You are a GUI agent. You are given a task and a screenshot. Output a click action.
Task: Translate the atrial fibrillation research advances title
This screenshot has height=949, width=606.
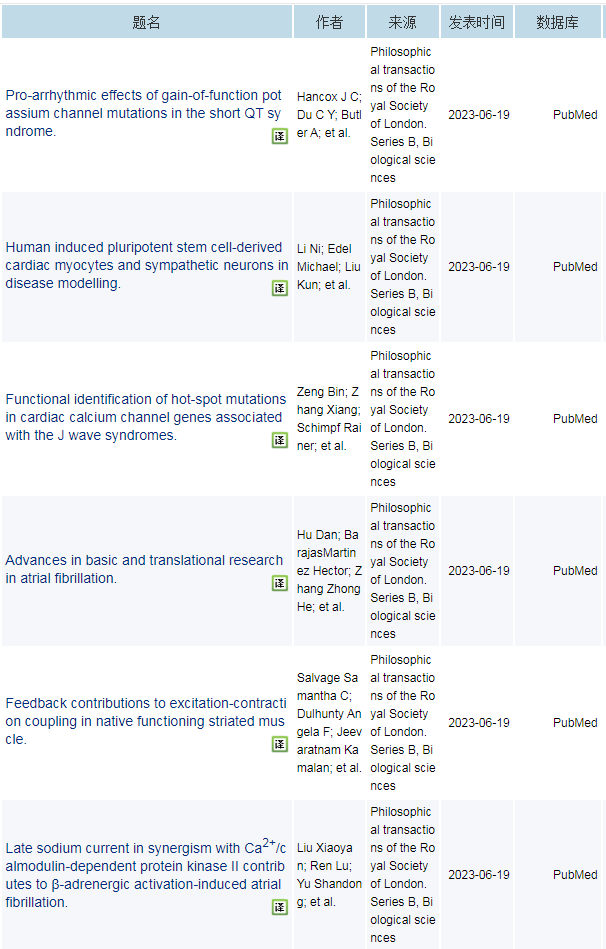pos(280,583)
